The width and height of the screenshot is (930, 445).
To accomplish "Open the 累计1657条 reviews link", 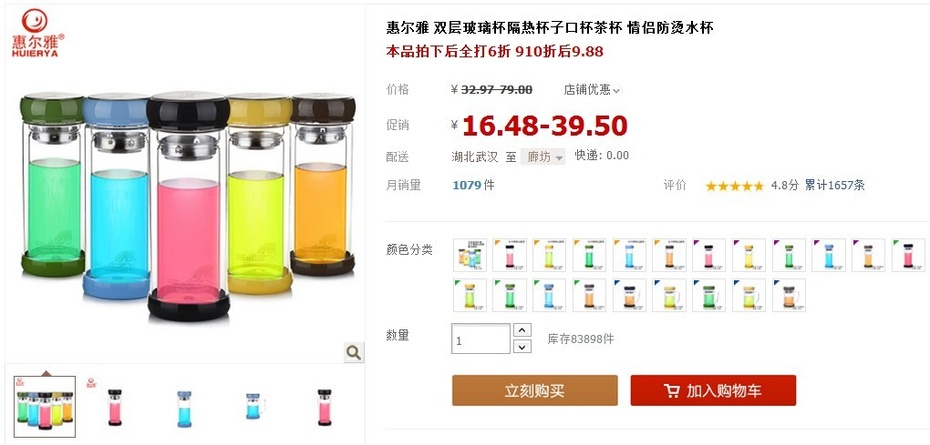I will [835, 185].
